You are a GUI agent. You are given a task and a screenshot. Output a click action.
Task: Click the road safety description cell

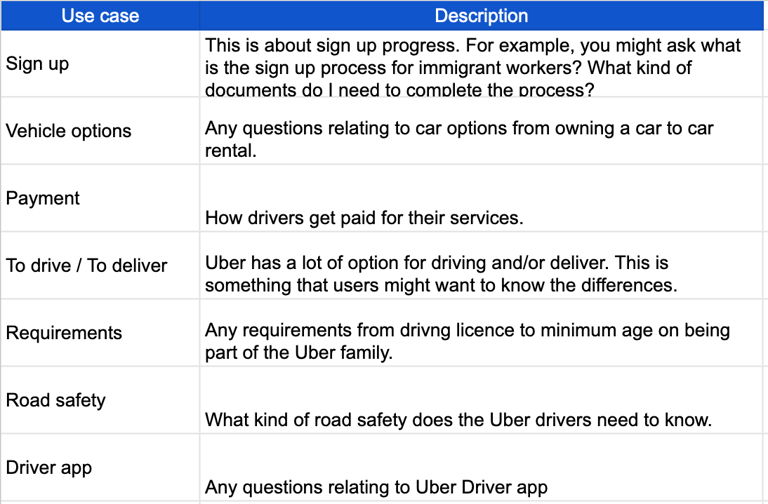(x=481, y=400)
